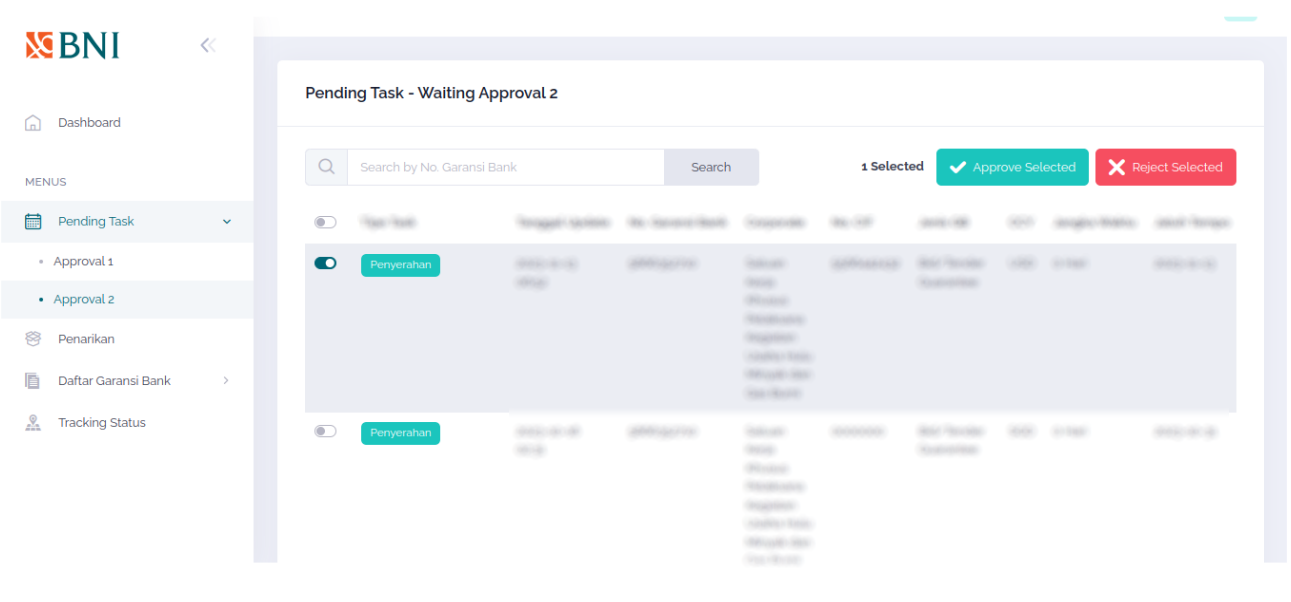
Task: Focus the Search by No. Garansi Bank field
Action: (505, 167)
